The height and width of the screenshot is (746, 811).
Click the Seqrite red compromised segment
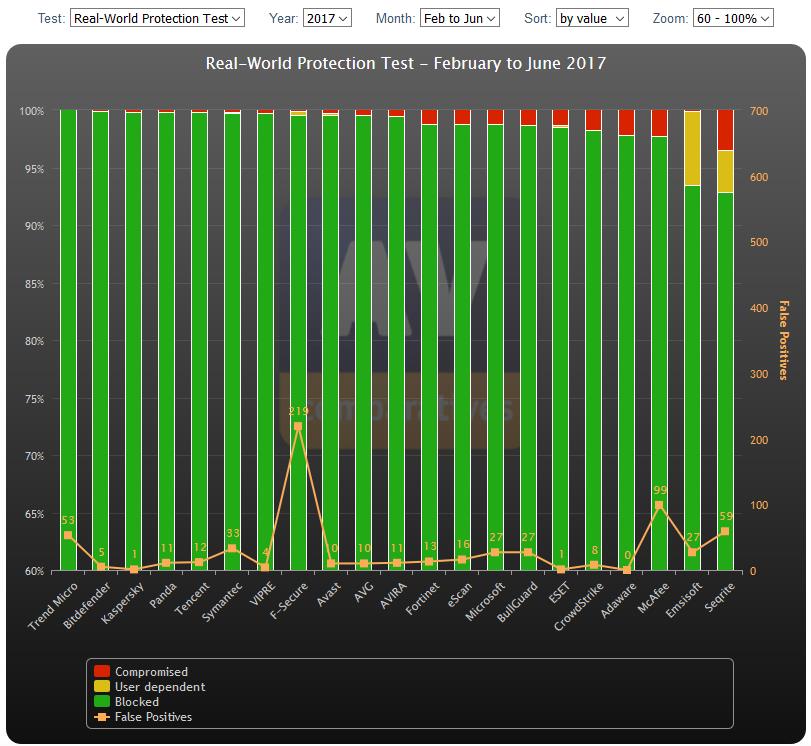pos(725,130)
